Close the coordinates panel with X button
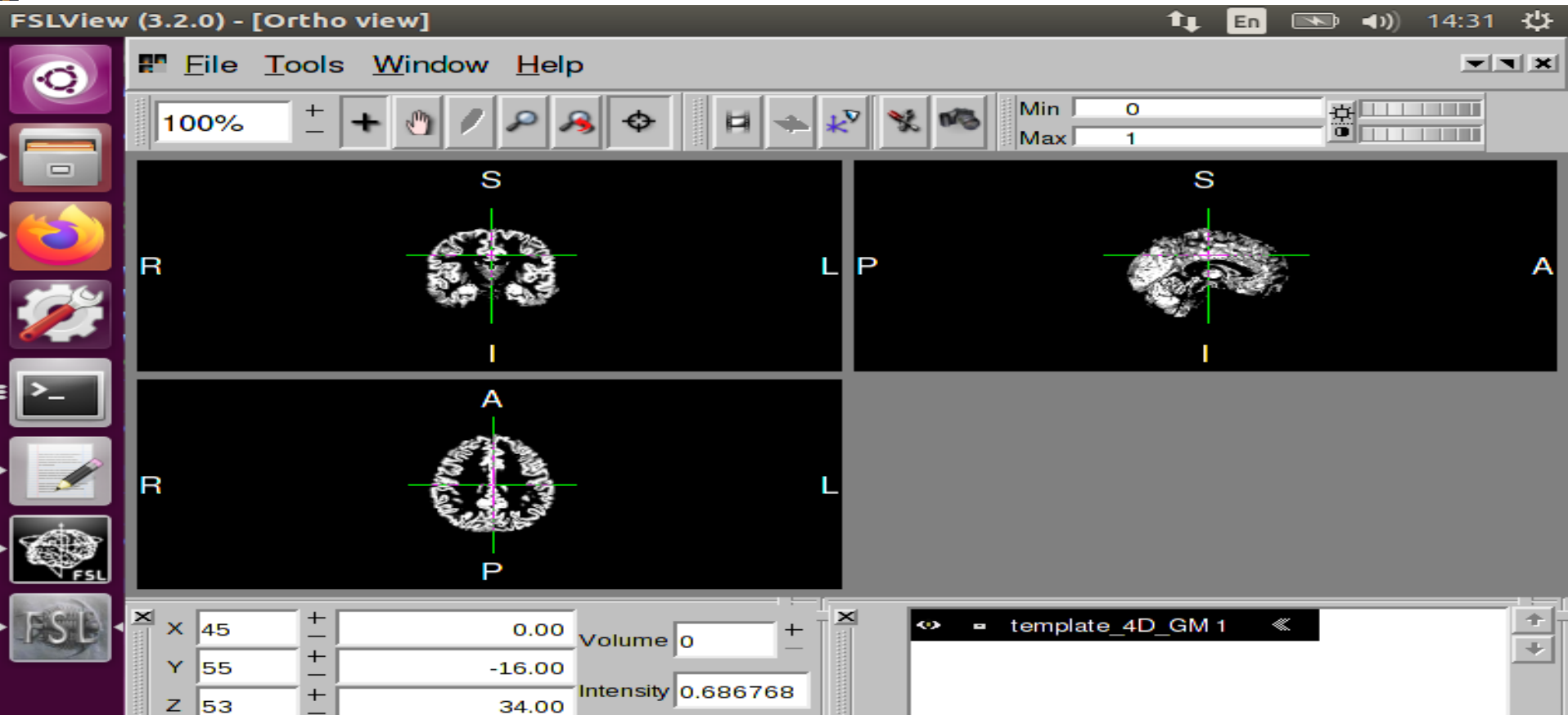The width and height of the screenshot is (1568, 715). click(x=143, y=617)
